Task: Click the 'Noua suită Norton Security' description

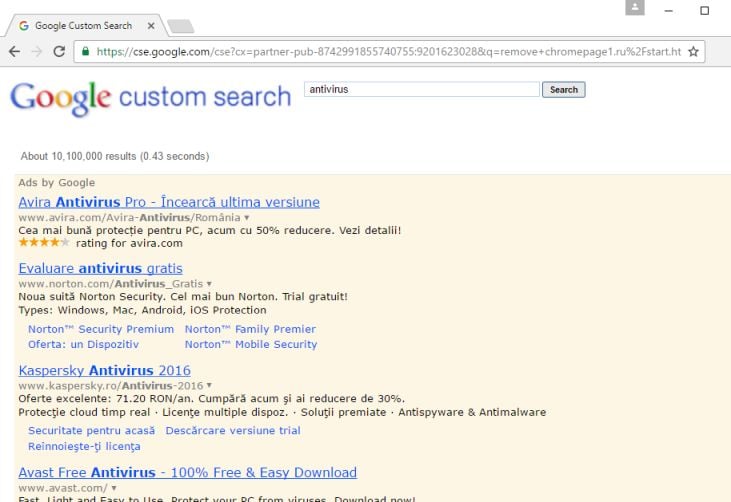Action: point(183,296)
